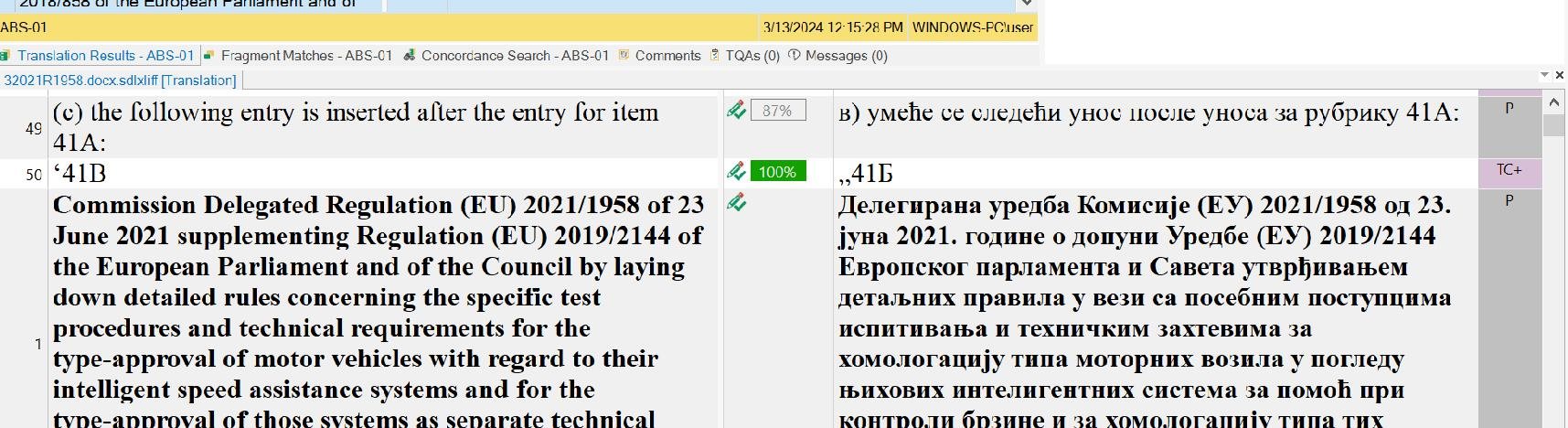Viewport: 1568px width, 428px height.
Task: Open the Comments tab
Action: click(667, 56)
